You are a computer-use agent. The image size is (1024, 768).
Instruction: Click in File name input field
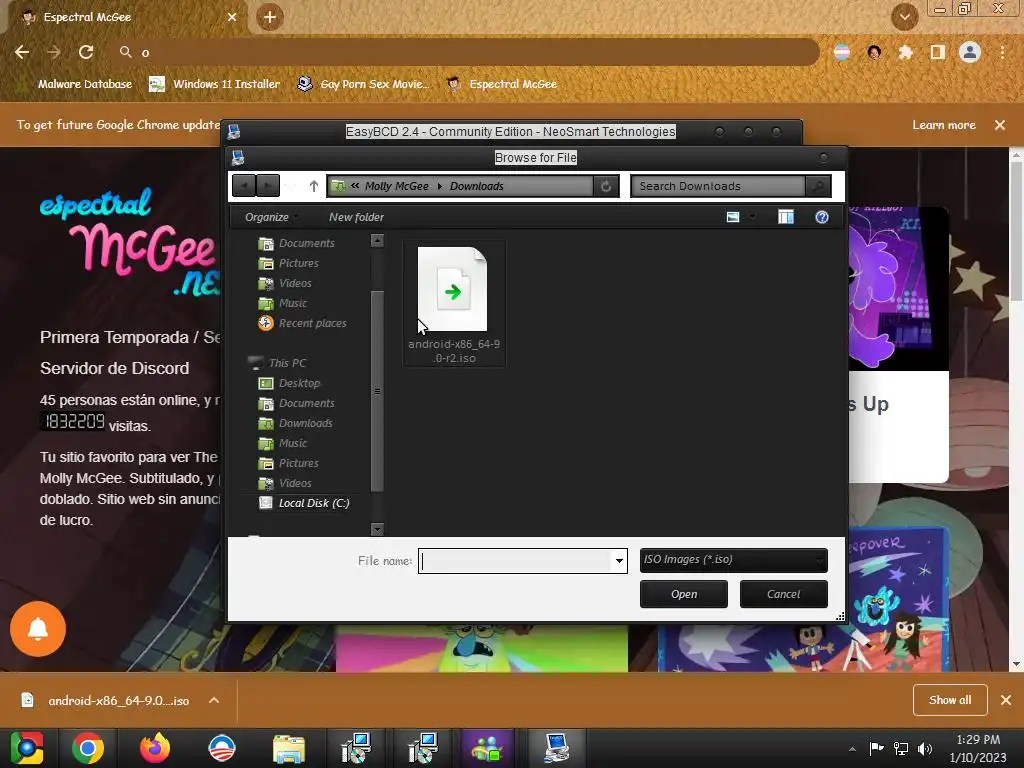point(515,560)
